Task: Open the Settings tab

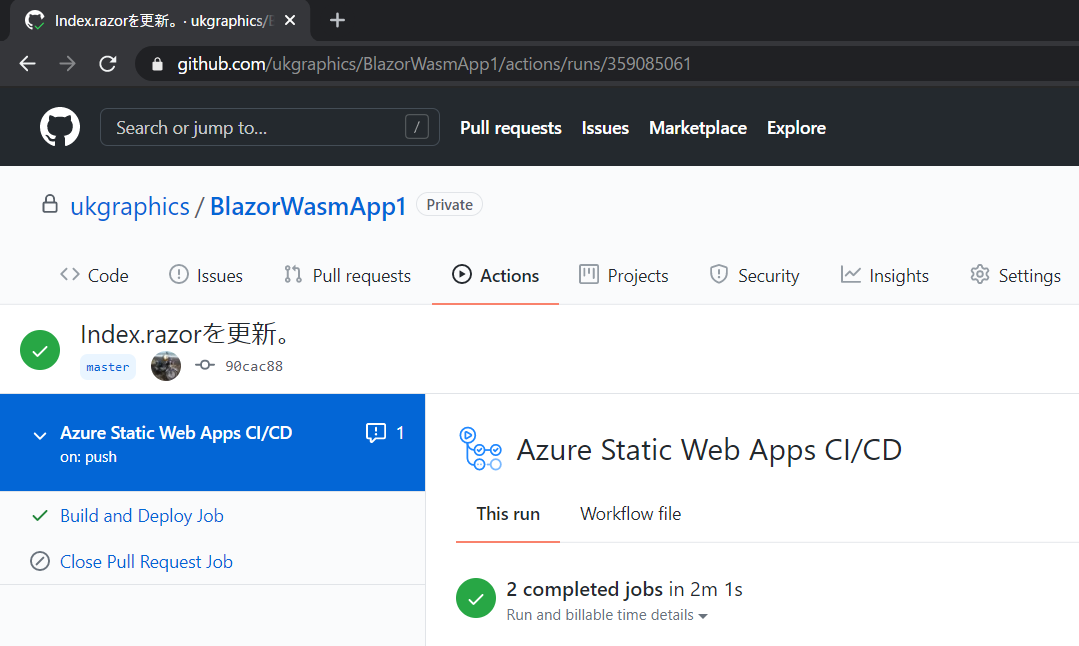Action: (1015, 276)
